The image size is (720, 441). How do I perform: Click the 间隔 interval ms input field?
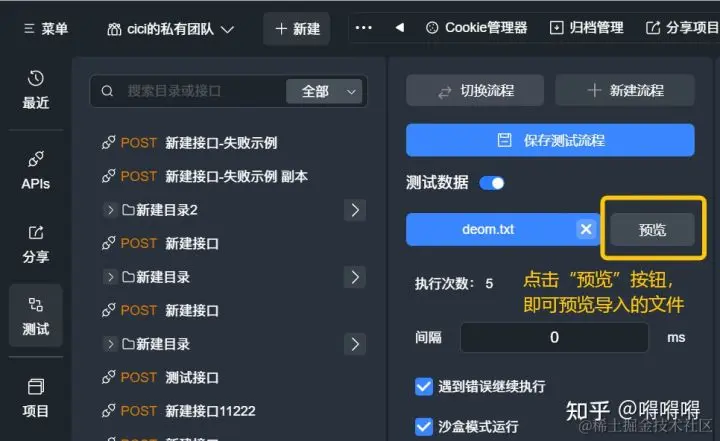coord(554,338)
